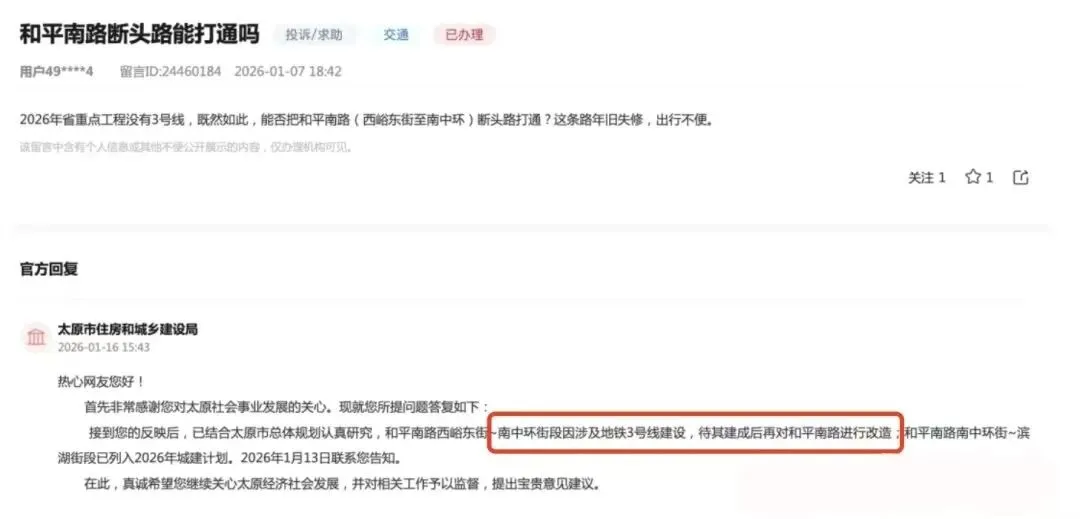Click the message ID 留言ID:24460184
Screen dimensions: 1080x519
click(x=170, y=72)
